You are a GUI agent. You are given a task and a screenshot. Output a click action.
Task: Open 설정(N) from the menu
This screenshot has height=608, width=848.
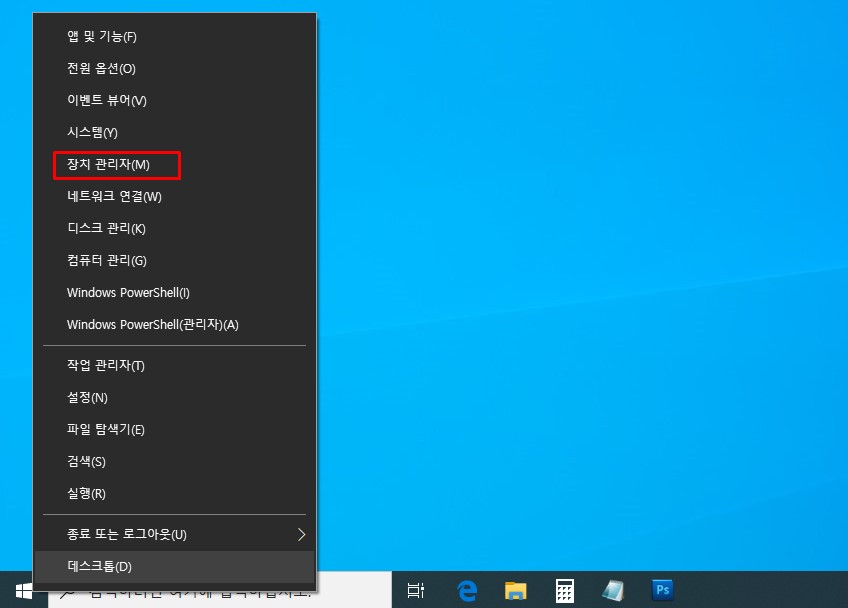tap(175, 398)
